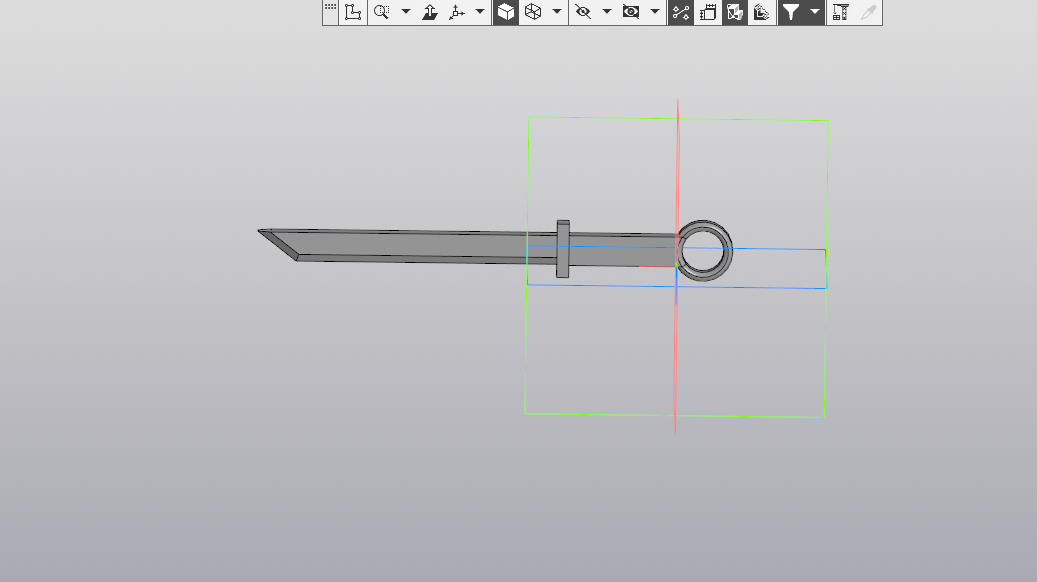Click the hide objects crossed-eye icon
This screenshot has height=582, width=1037.
(583, 12)
